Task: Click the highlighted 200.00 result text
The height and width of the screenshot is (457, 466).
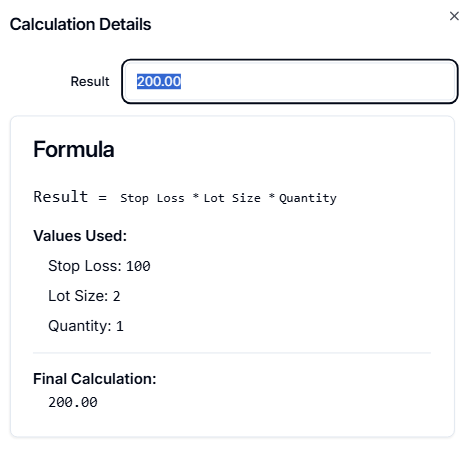Action: tap(159, 81)
